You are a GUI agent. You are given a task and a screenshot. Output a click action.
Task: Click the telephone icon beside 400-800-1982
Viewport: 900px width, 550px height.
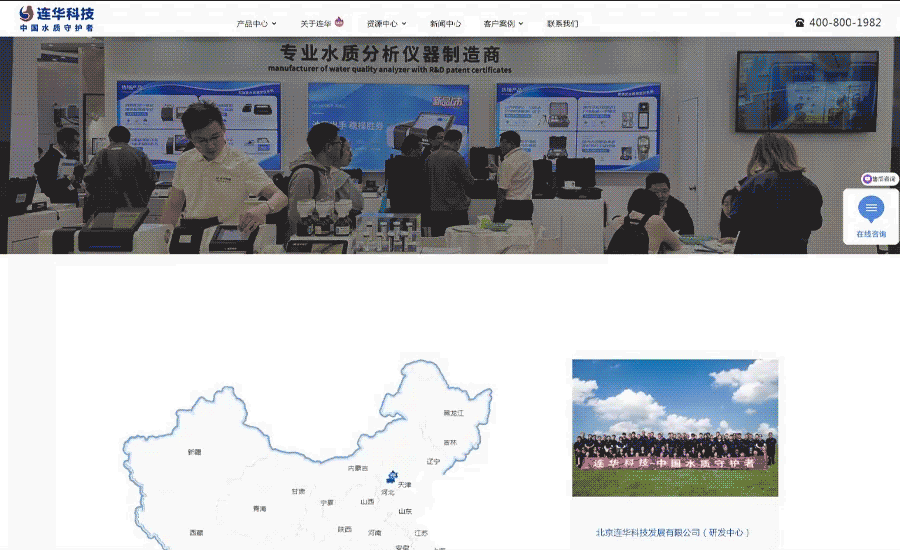[799, 23]
